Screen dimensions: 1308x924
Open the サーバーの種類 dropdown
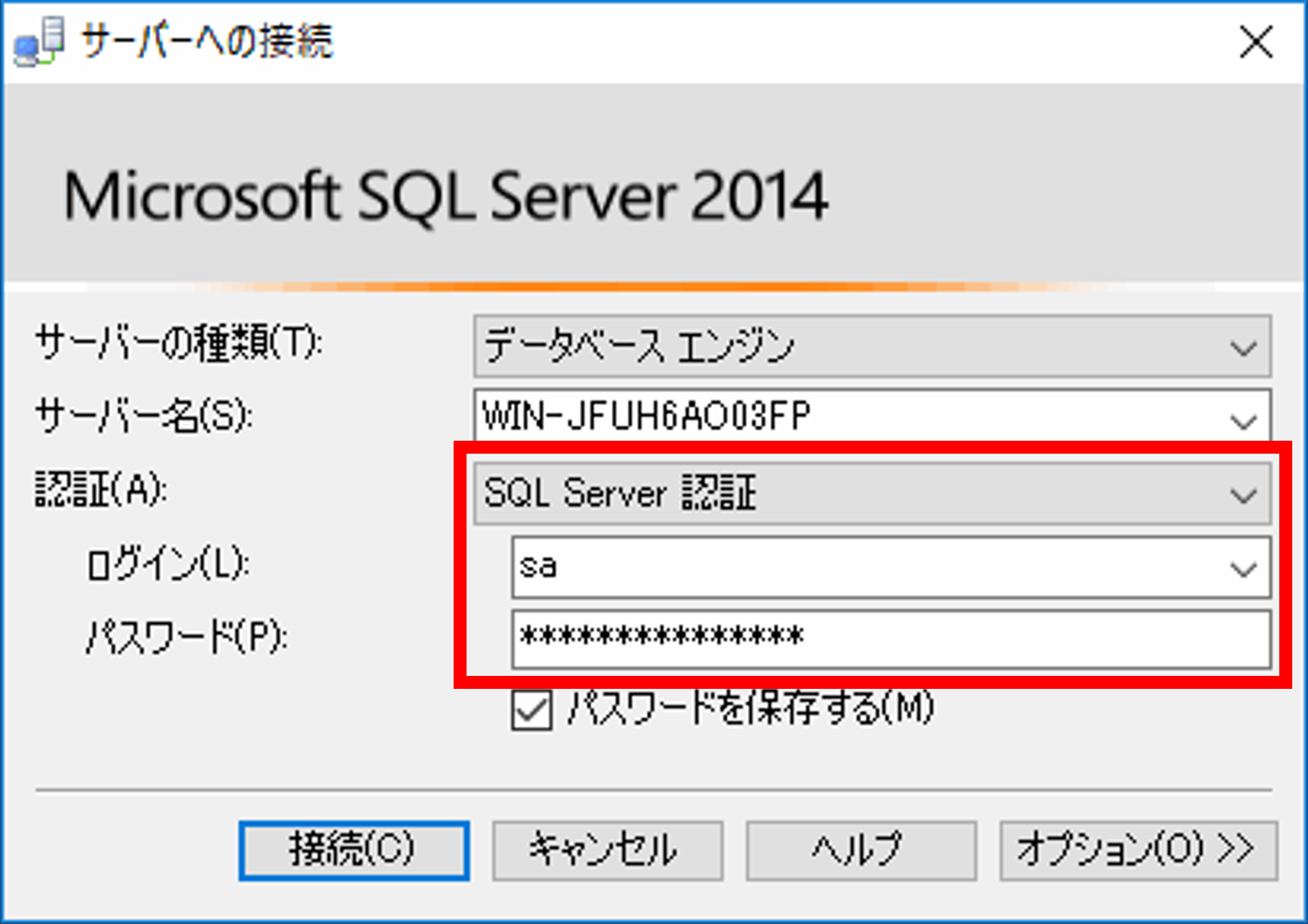[x=872, y=346]
